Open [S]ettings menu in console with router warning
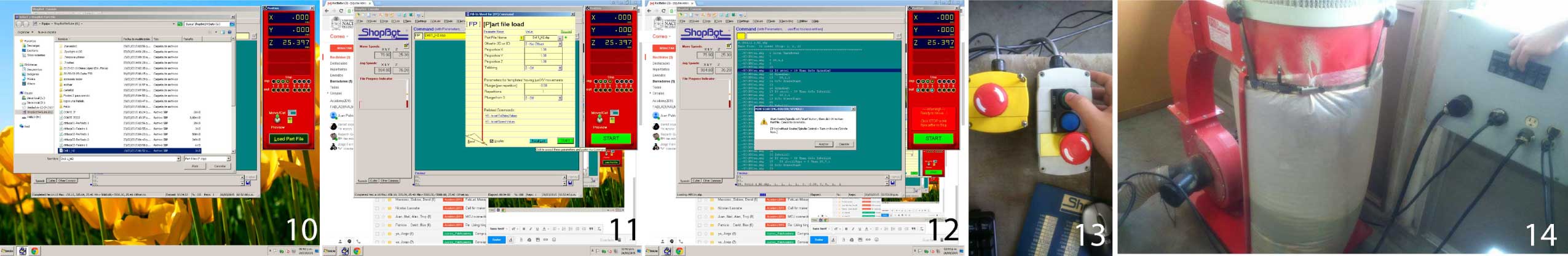This screenshot has width=1568, height=256. pyautogui.click(x=742, y=21)
